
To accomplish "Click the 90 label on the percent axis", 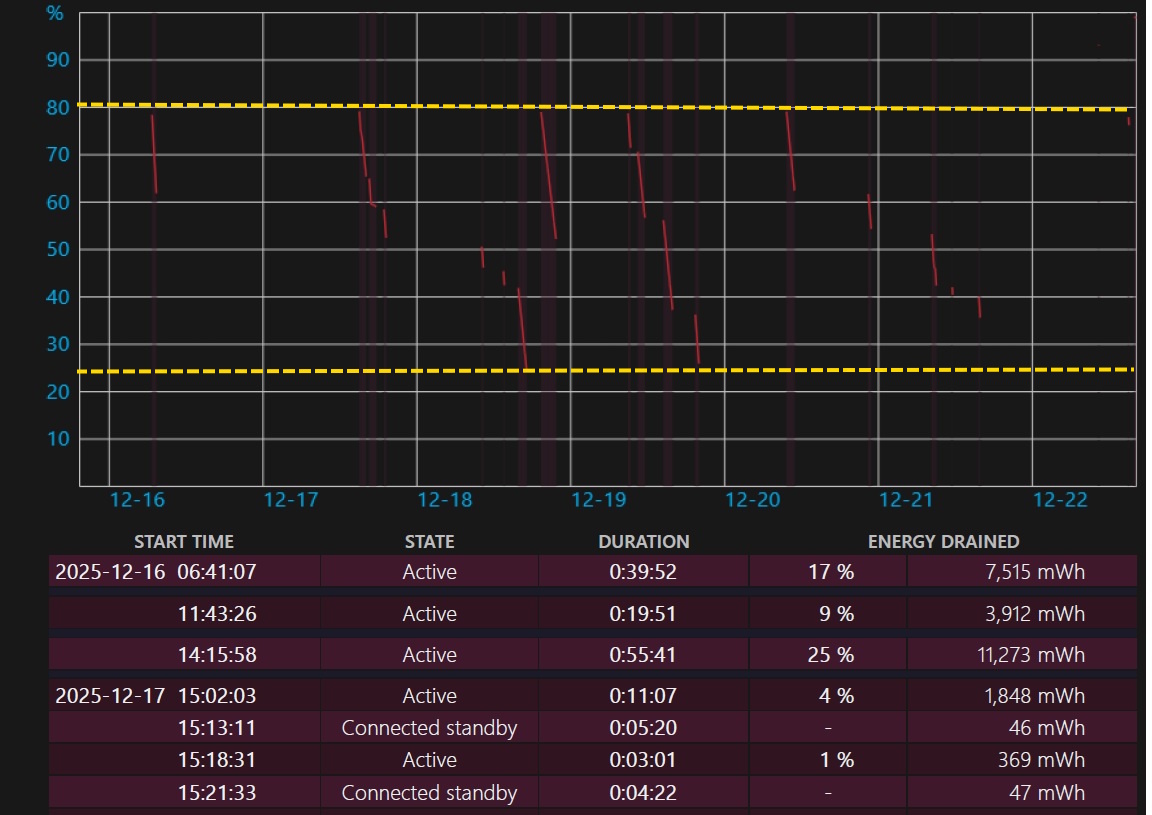I will [57, 60].
